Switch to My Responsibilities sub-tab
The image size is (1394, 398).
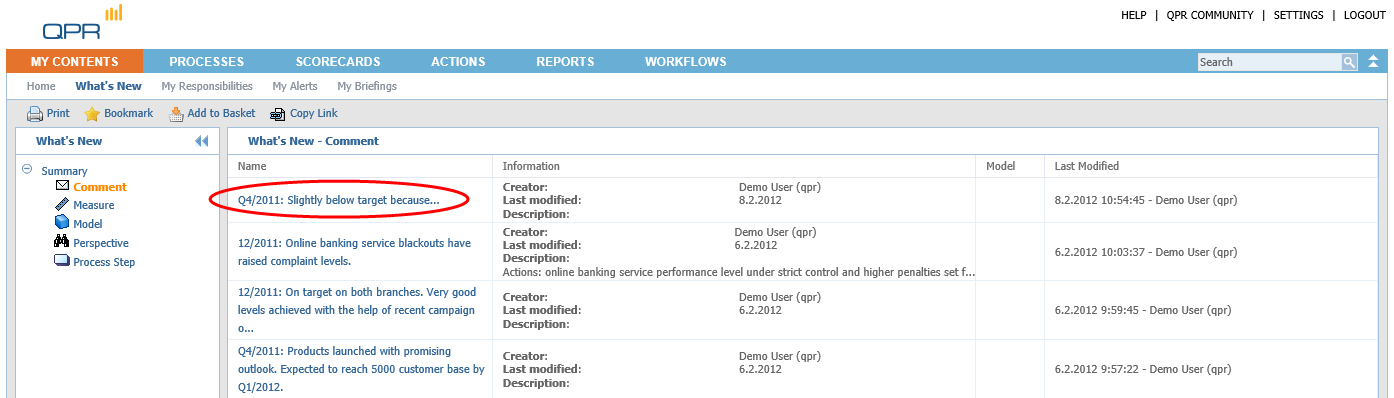[x=207, y=87]
